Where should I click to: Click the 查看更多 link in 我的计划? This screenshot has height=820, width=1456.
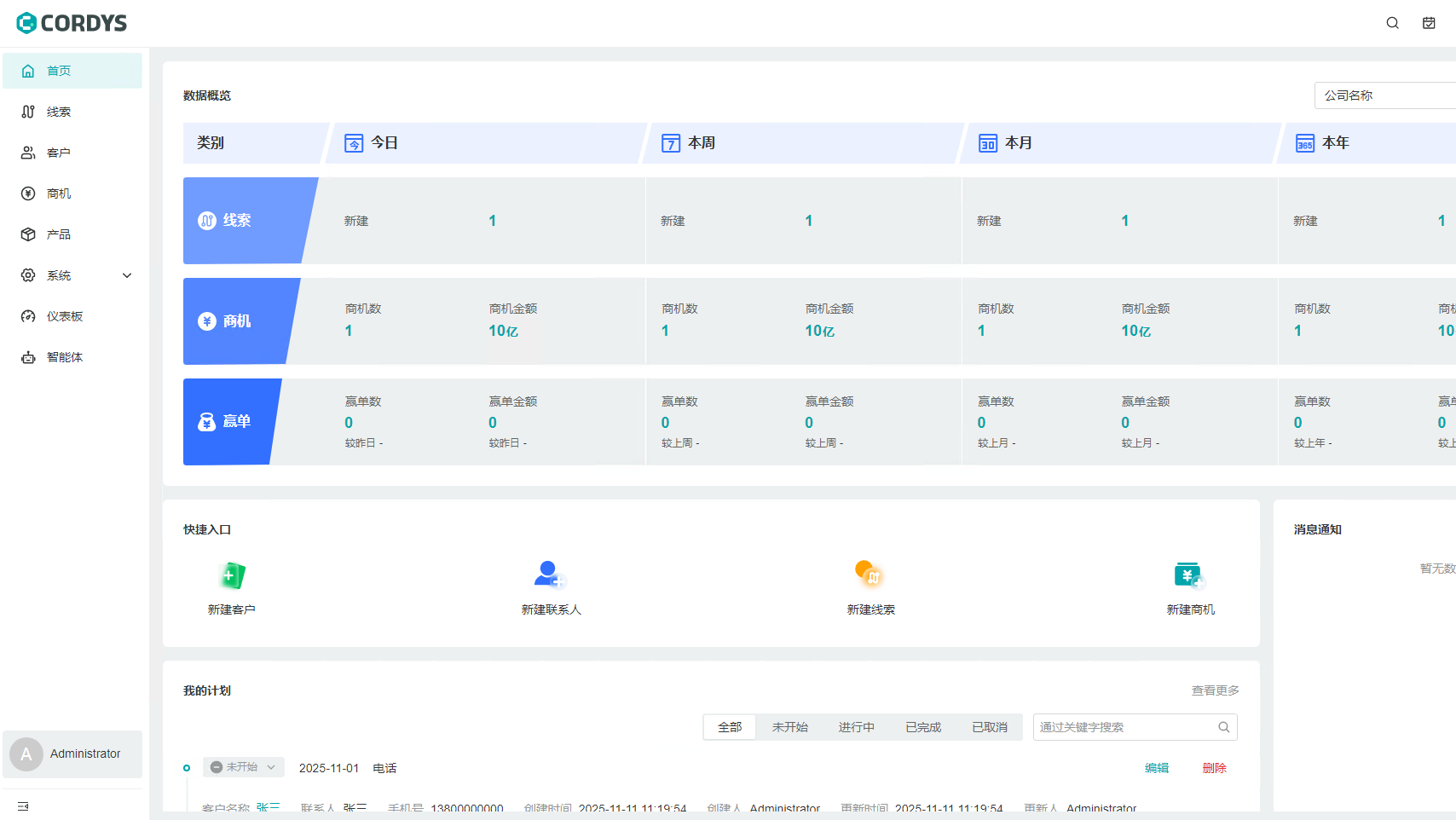1215,690
